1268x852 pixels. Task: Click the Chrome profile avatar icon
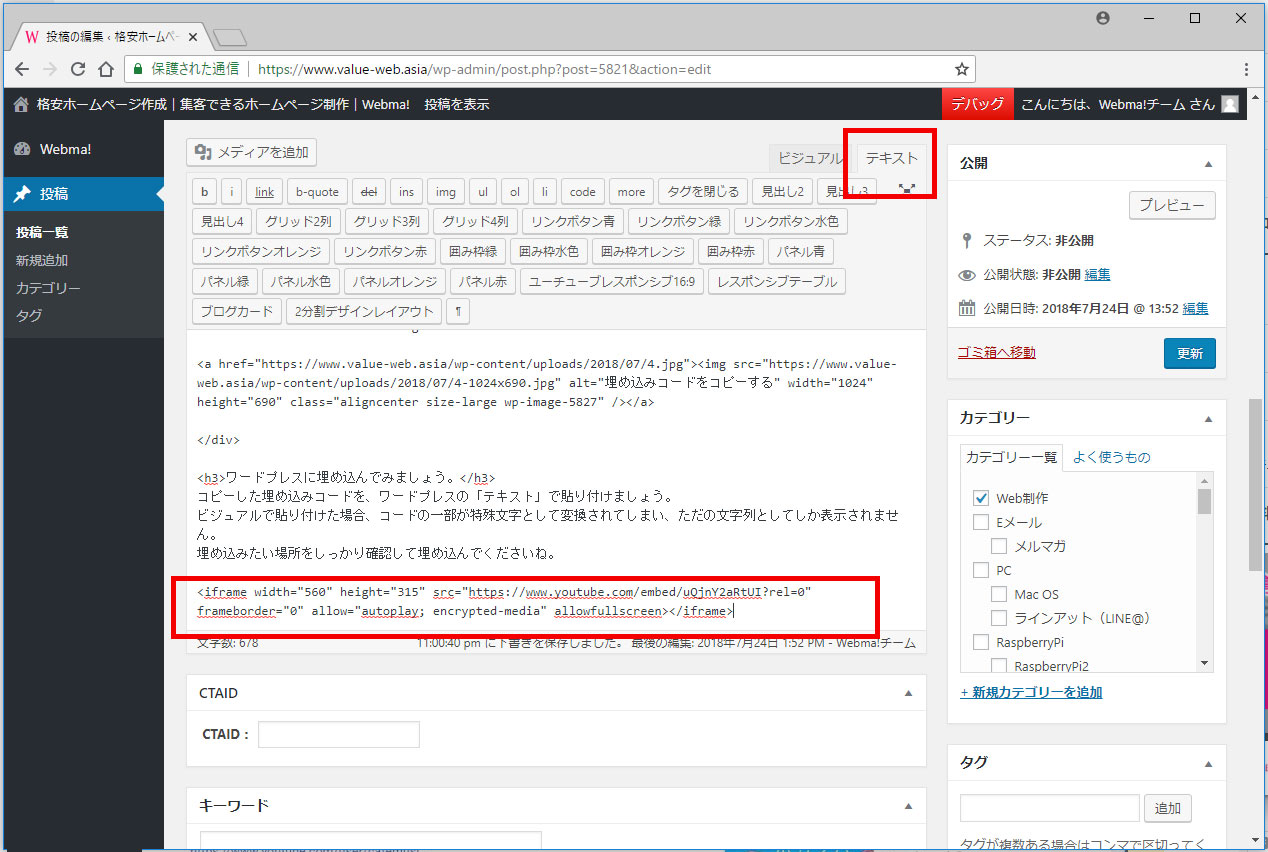click(1103, 18)
